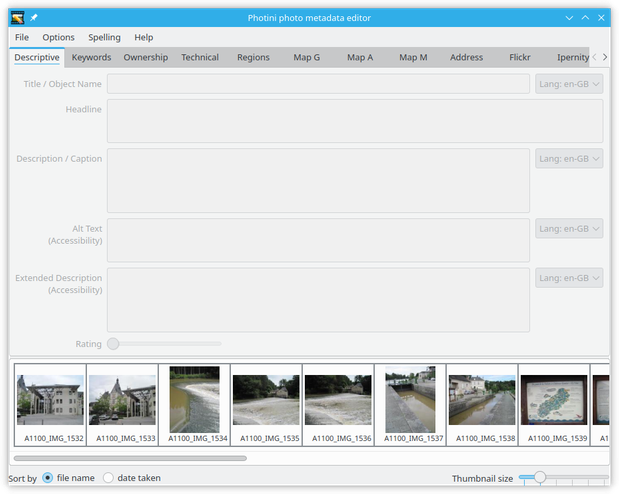
Task: Click the Photini app icon in title bar
Action: click(x=18, y=18)
